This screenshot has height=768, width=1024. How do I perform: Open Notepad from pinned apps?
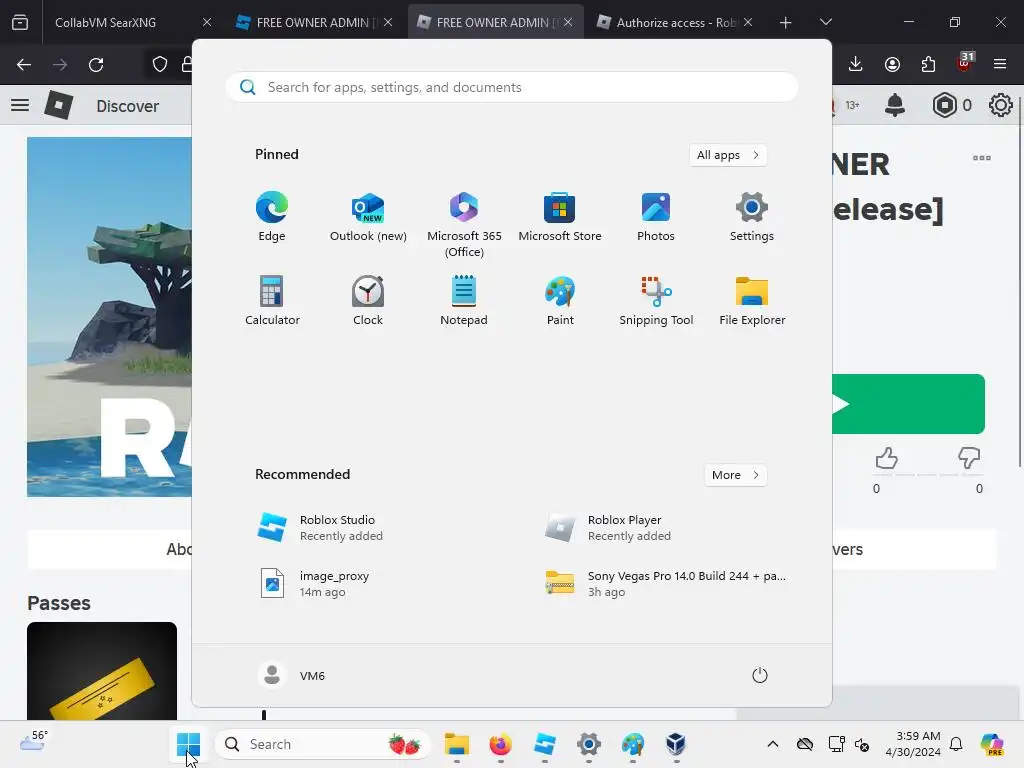(x=464, y=300)
